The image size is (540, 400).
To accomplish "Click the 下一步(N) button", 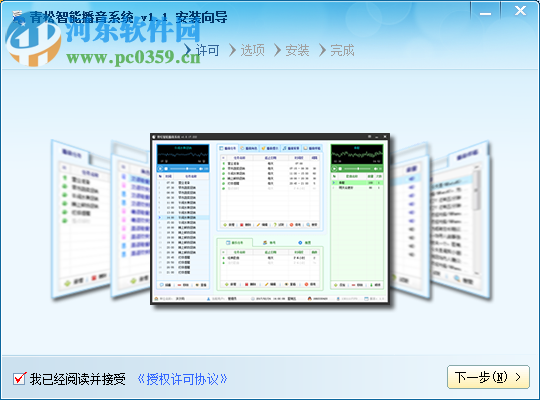I will click(x=488, y=377).
